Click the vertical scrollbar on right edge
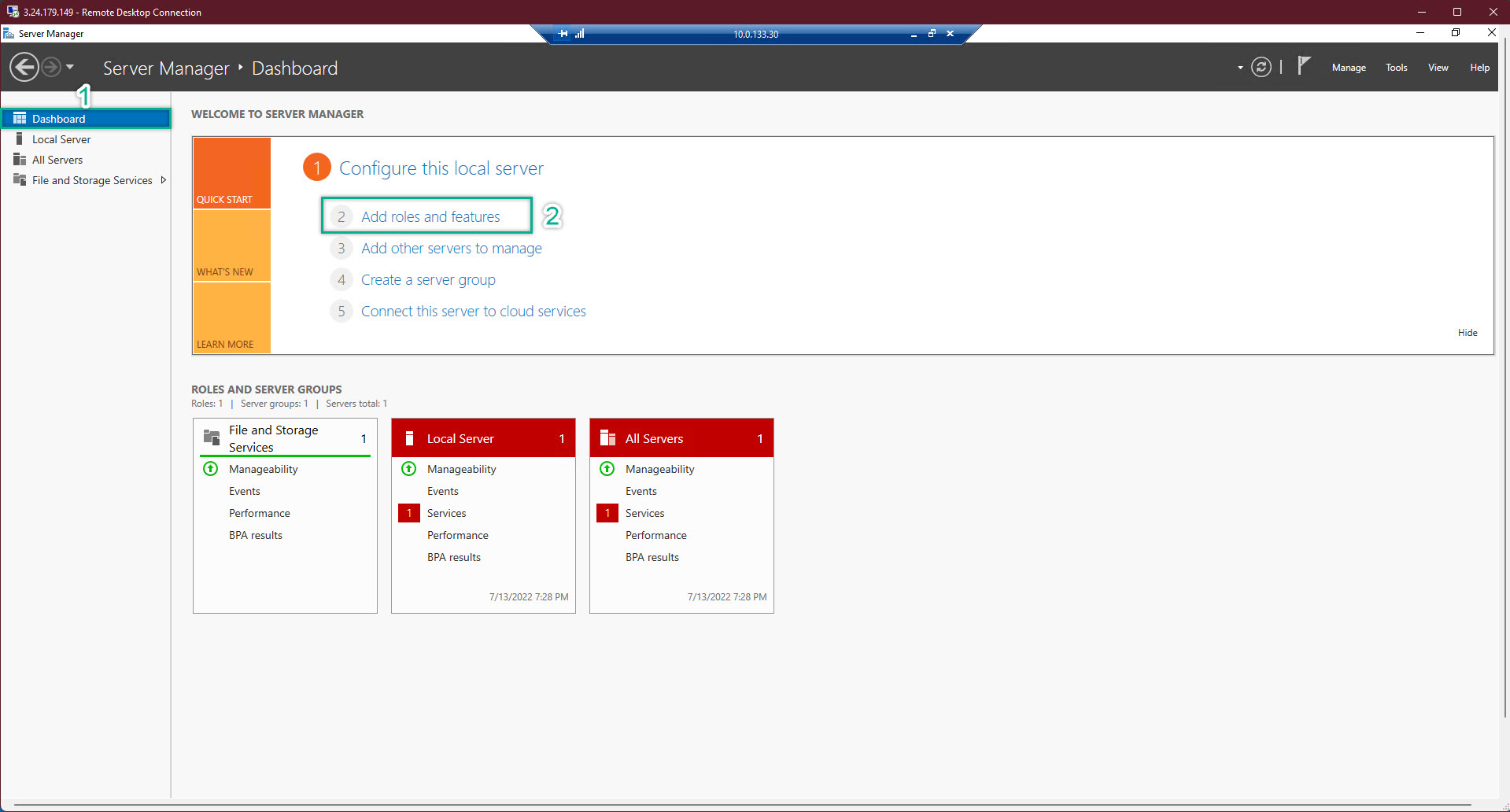This screenshot has height=812, width=1510. tap(1504, 378)
